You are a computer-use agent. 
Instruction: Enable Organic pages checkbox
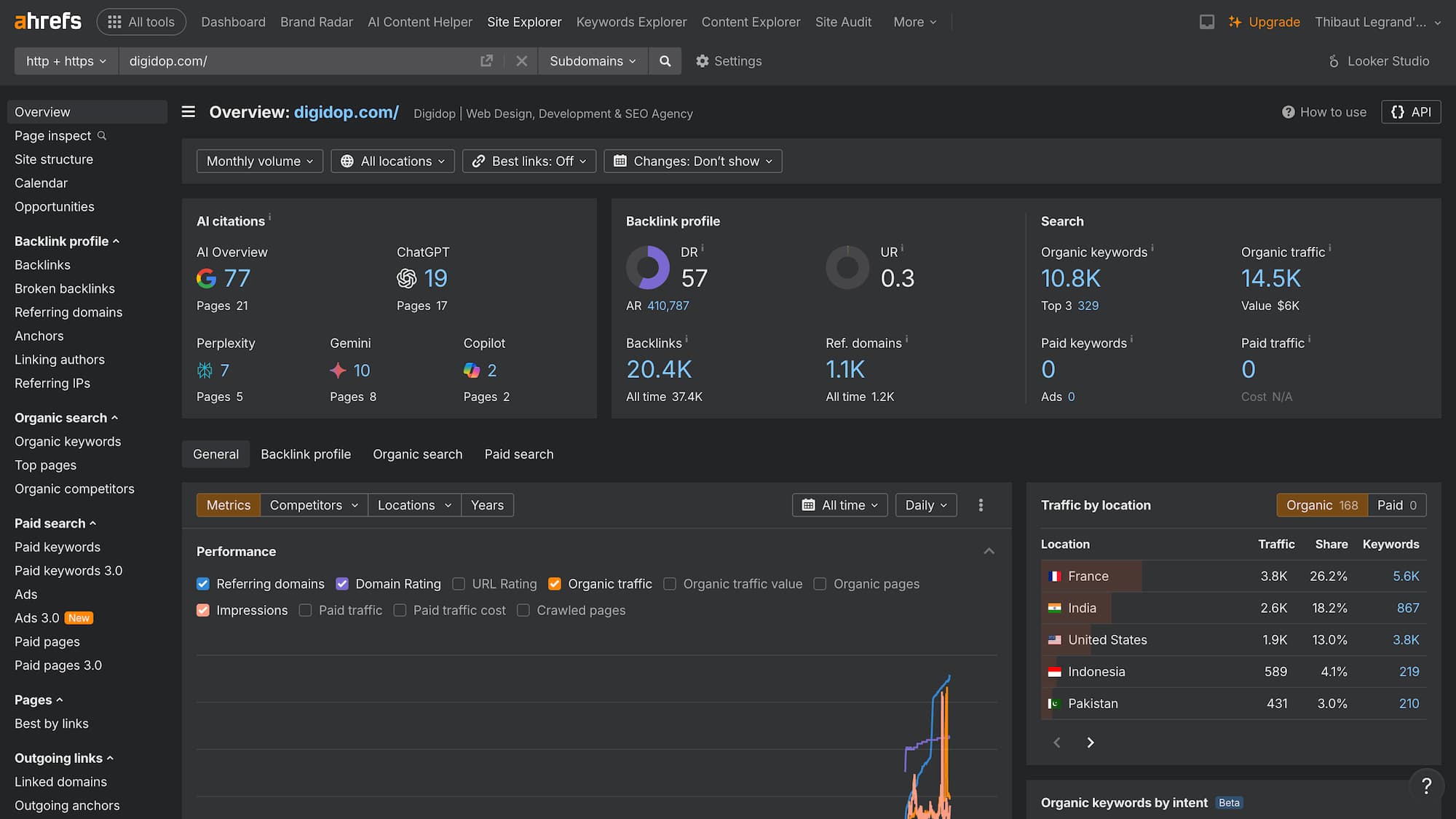point(820,584)
